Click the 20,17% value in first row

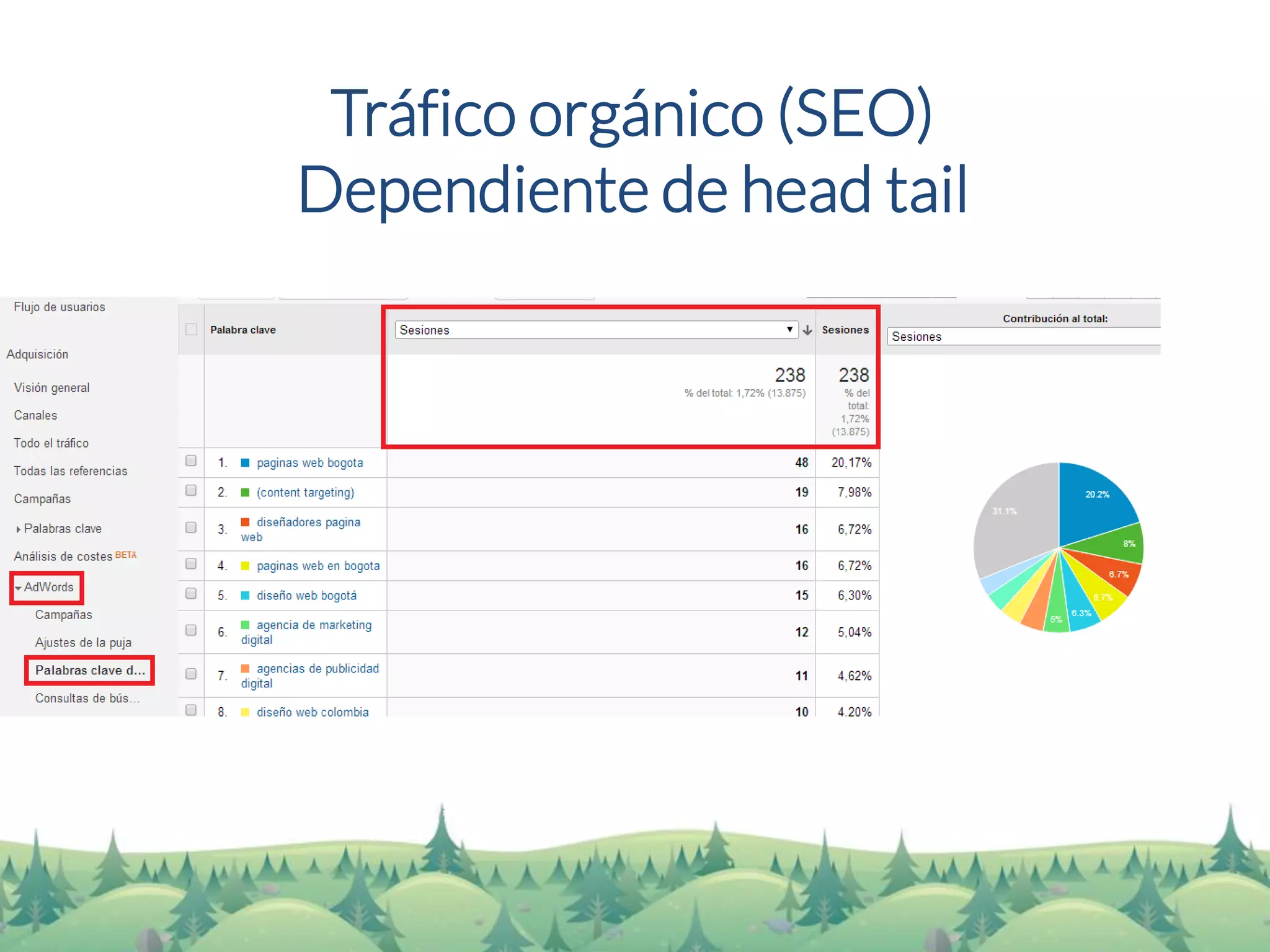click(x=851, y=463)
